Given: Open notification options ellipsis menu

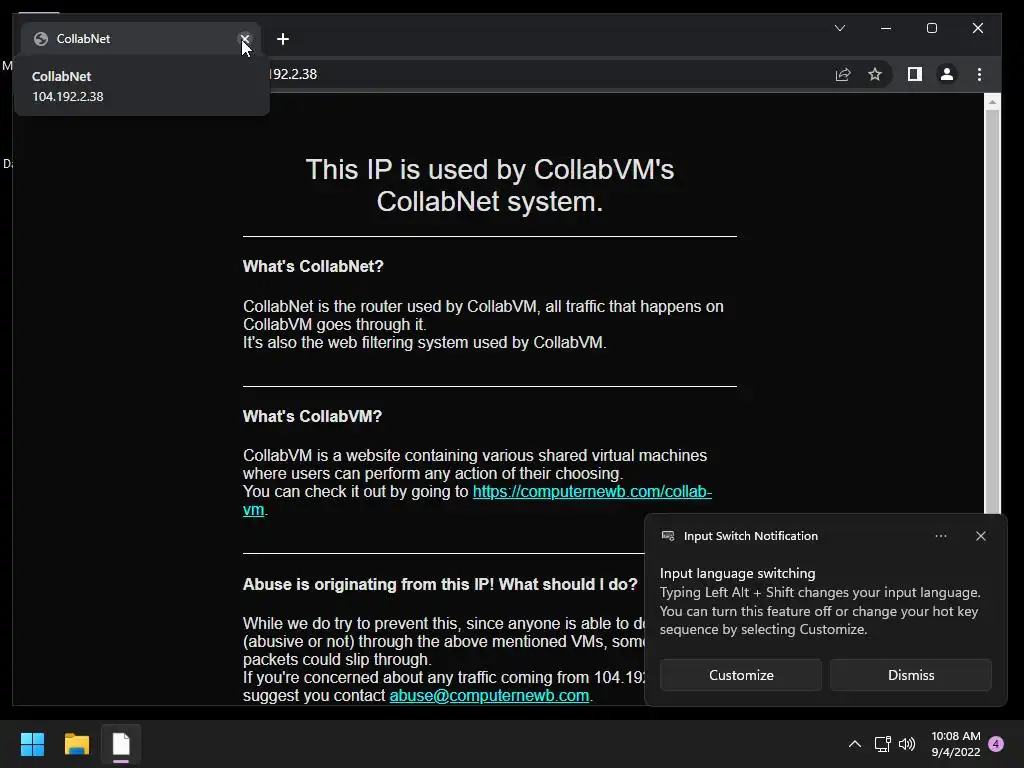Looking at the screenshot, I should (940, 536).
